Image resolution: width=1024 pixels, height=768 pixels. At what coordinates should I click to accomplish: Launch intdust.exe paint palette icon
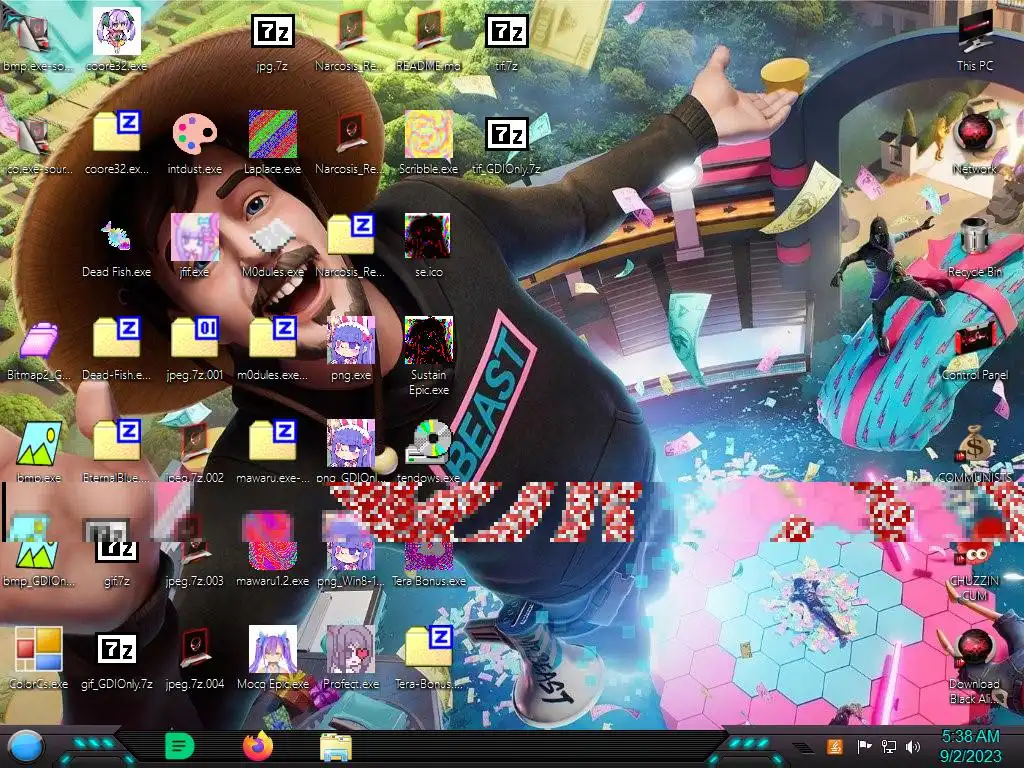pyautogui.click(x=195, y=135)
